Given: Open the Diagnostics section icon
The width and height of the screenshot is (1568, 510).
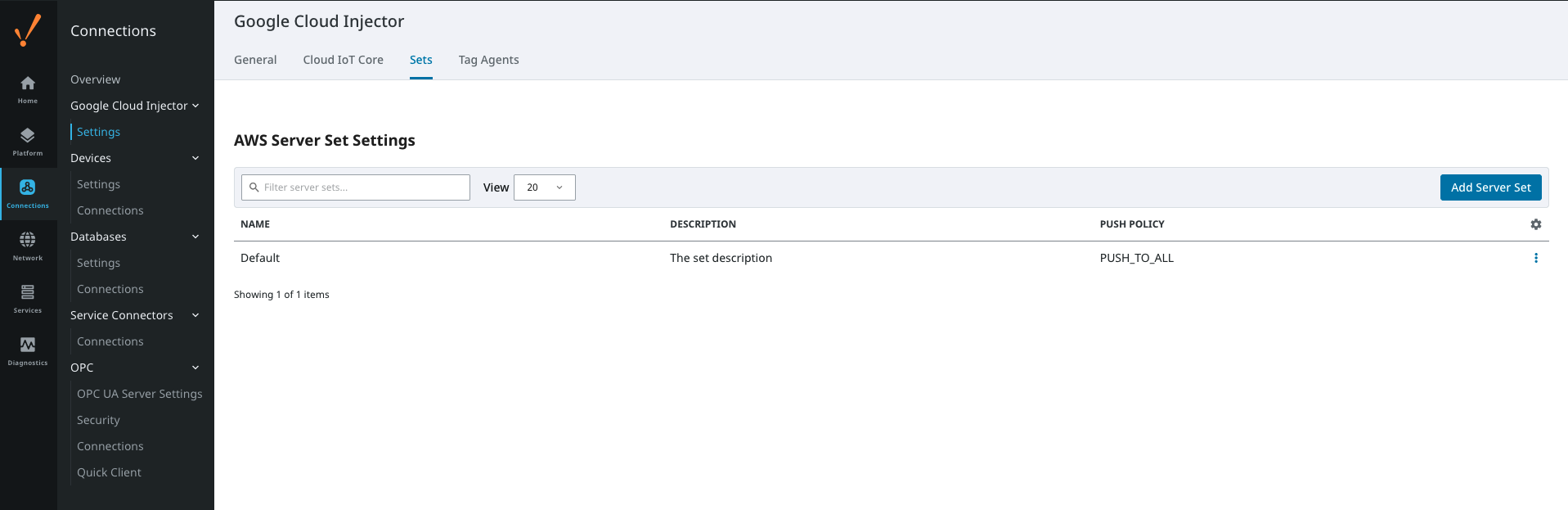Looking at the screenshot, I should tap(28, 350).
